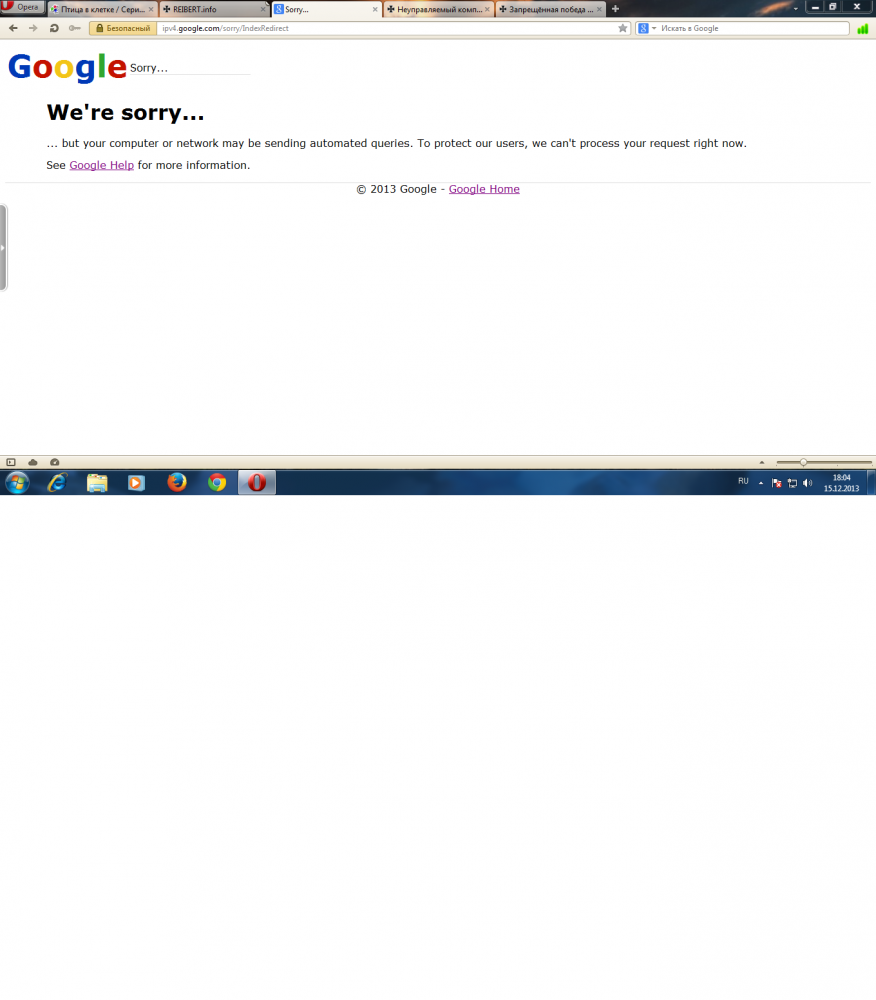The width and height of the screenshot is (876, 1000).
Task: Switch to the 'Птица в клетке' tab
Action: point(101,9)
